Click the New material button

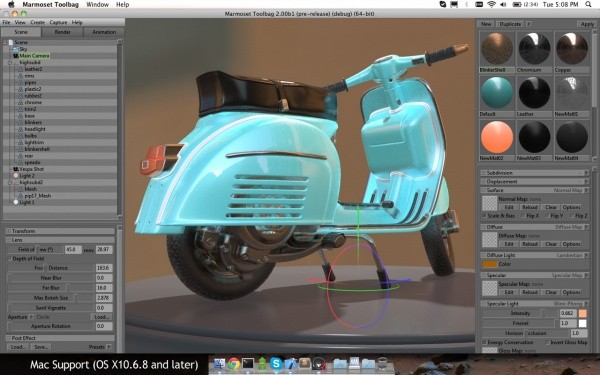pos(486,24)
